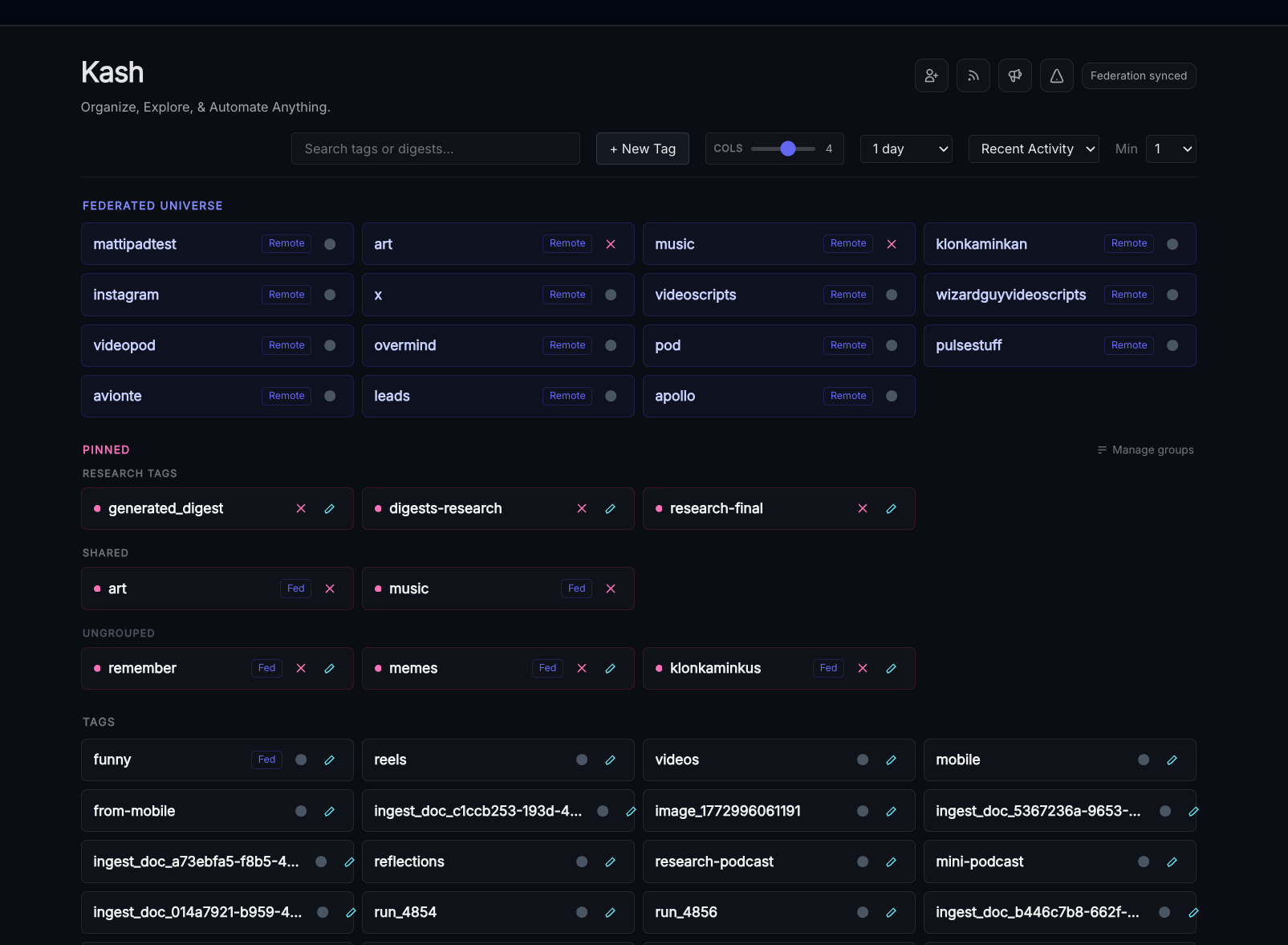Expand the Recent Activity sort dropdown
Viewport: 1288px width, 945px height.
[x=1033, y=149]
